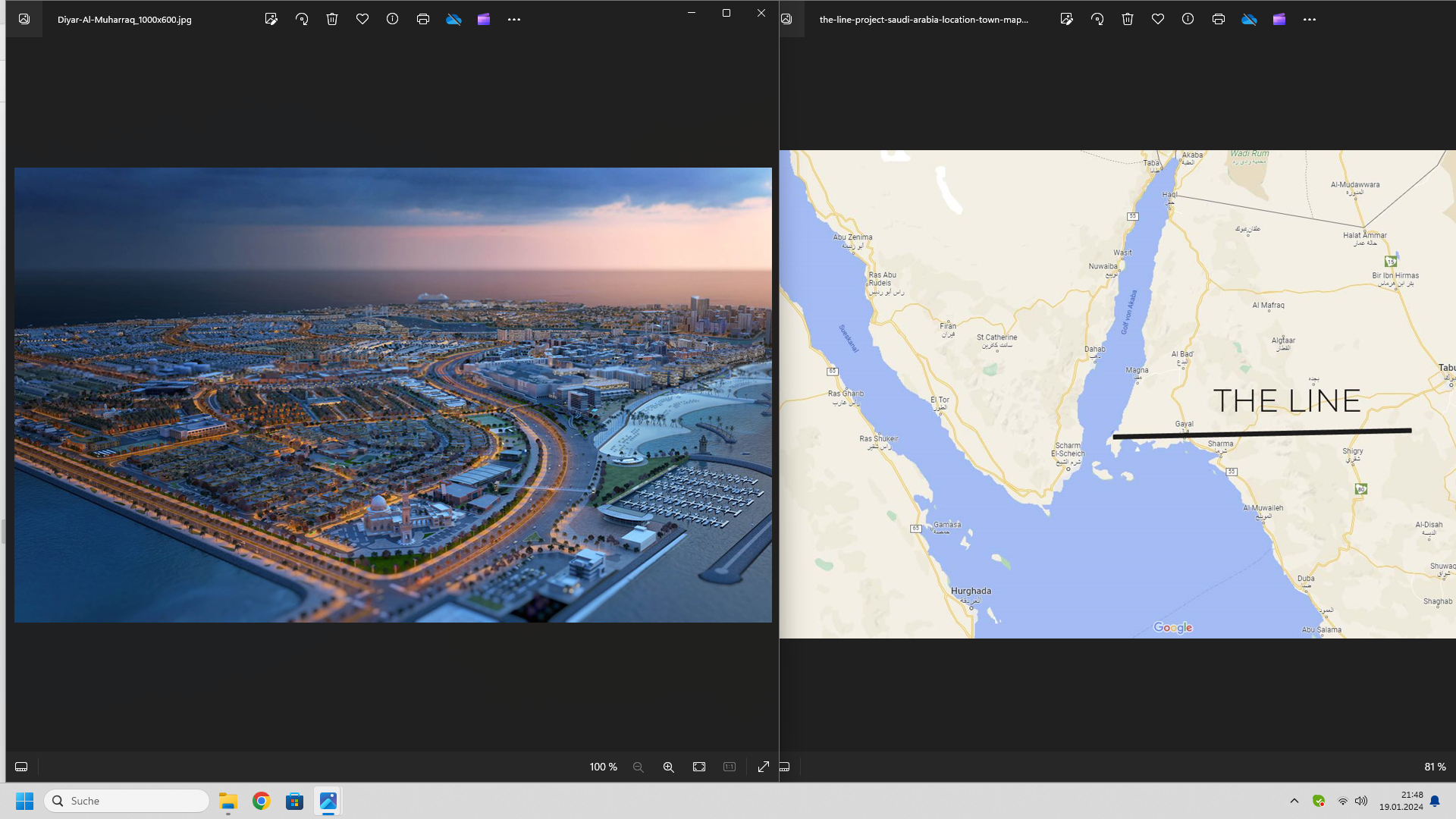Click THE LINE map image

[x=1118, y=394]
